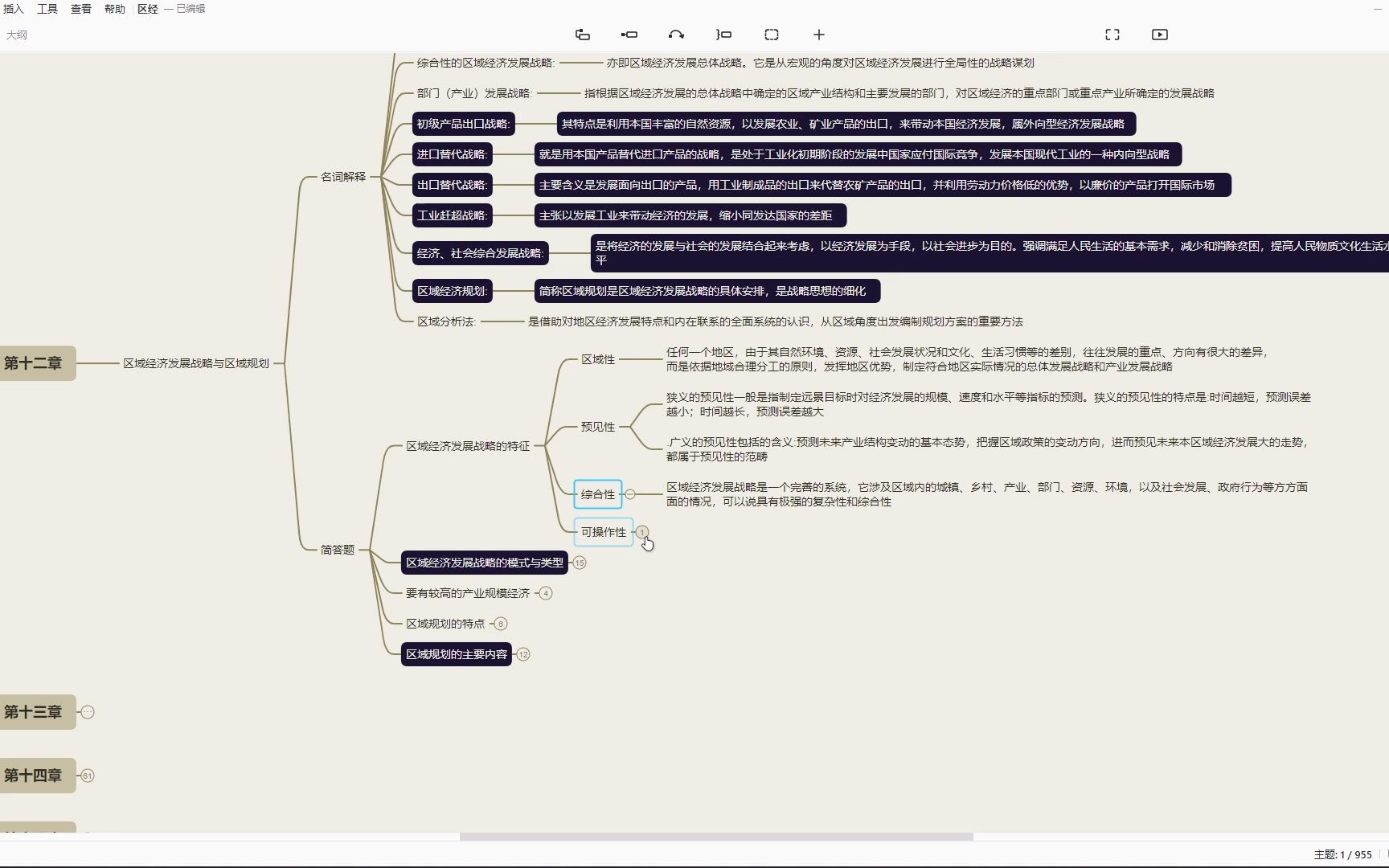Select 要有较高的产业规模经济 node
The image size is (1389, 868).
pyautogui.click(x=468, y=593)
